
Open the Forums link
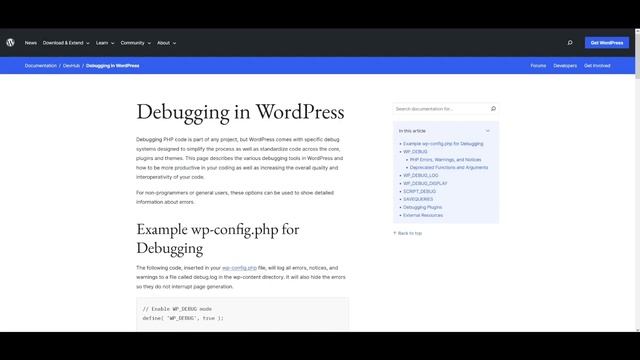tap(538, 66)
